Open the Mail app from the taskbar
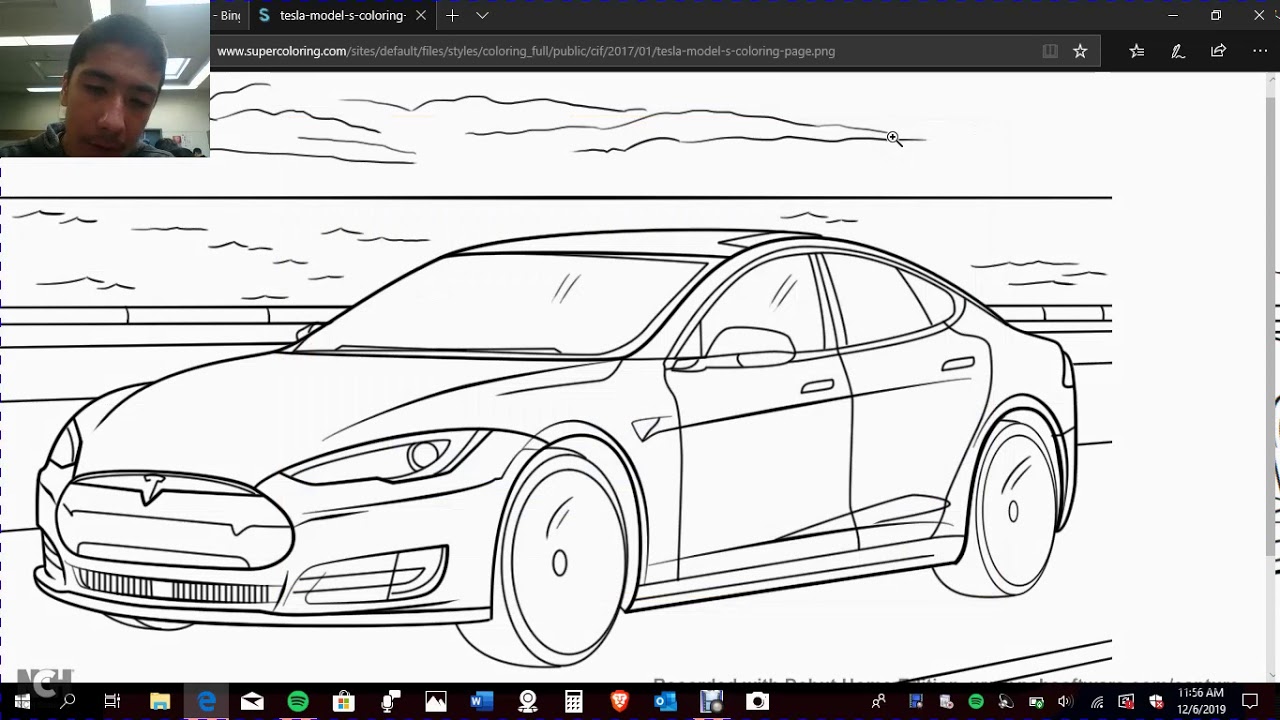 coord(252,702)
